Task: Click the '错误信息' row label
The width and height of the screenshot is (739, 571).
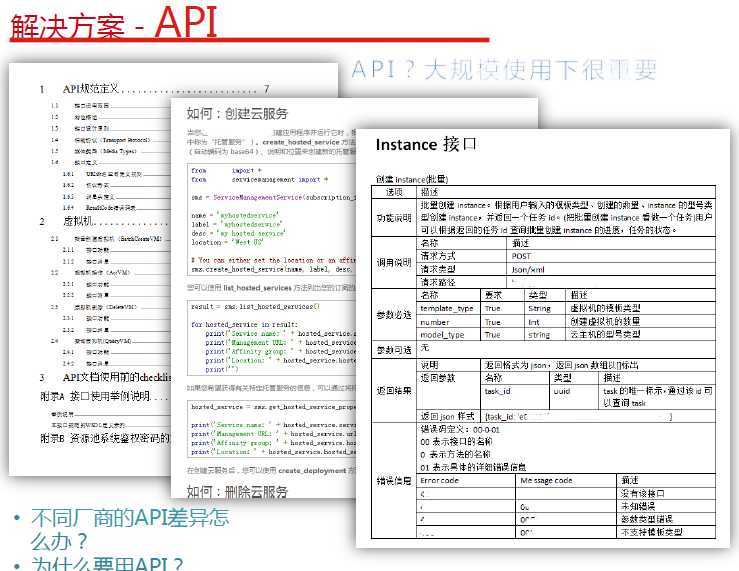Action: click(x=394, y=481)
